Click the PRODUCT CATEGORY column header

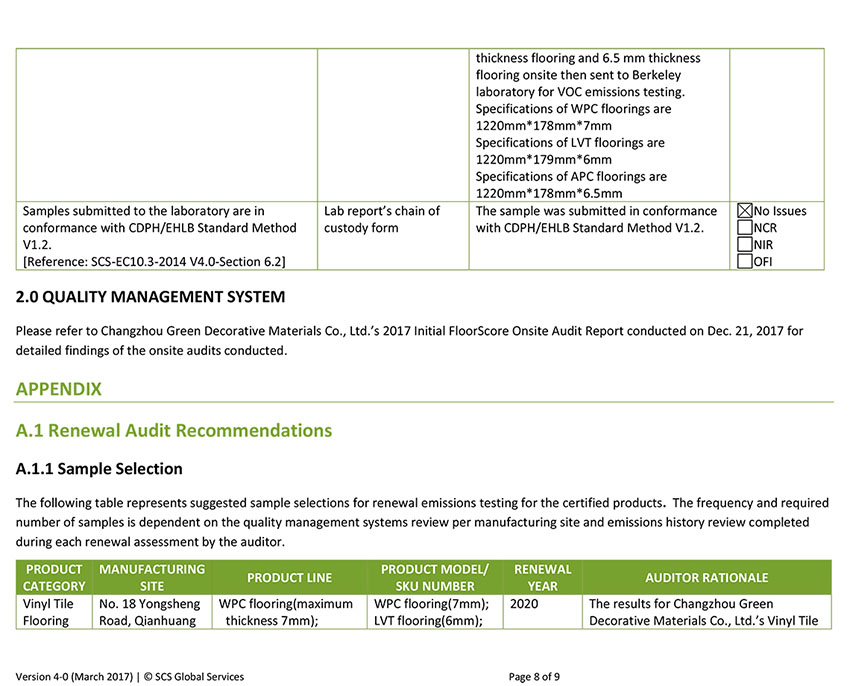coord(53,577)
